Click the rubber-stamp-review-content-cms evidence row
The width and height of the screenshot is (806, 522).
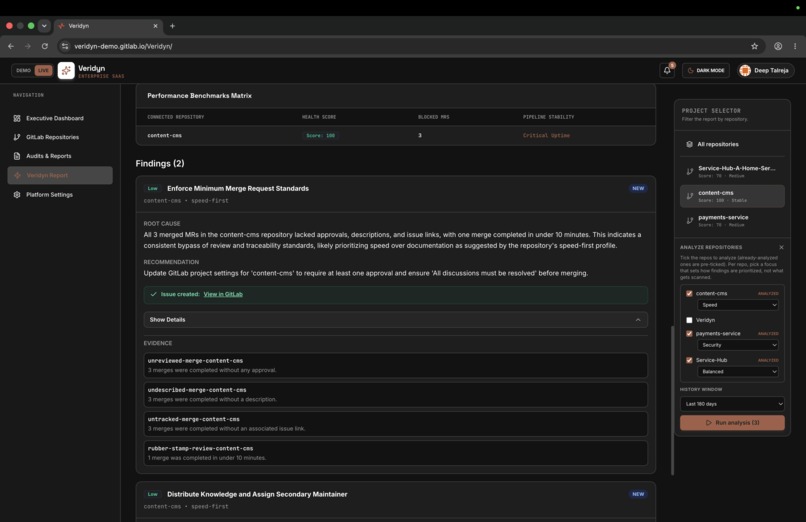tap(395, 453)
